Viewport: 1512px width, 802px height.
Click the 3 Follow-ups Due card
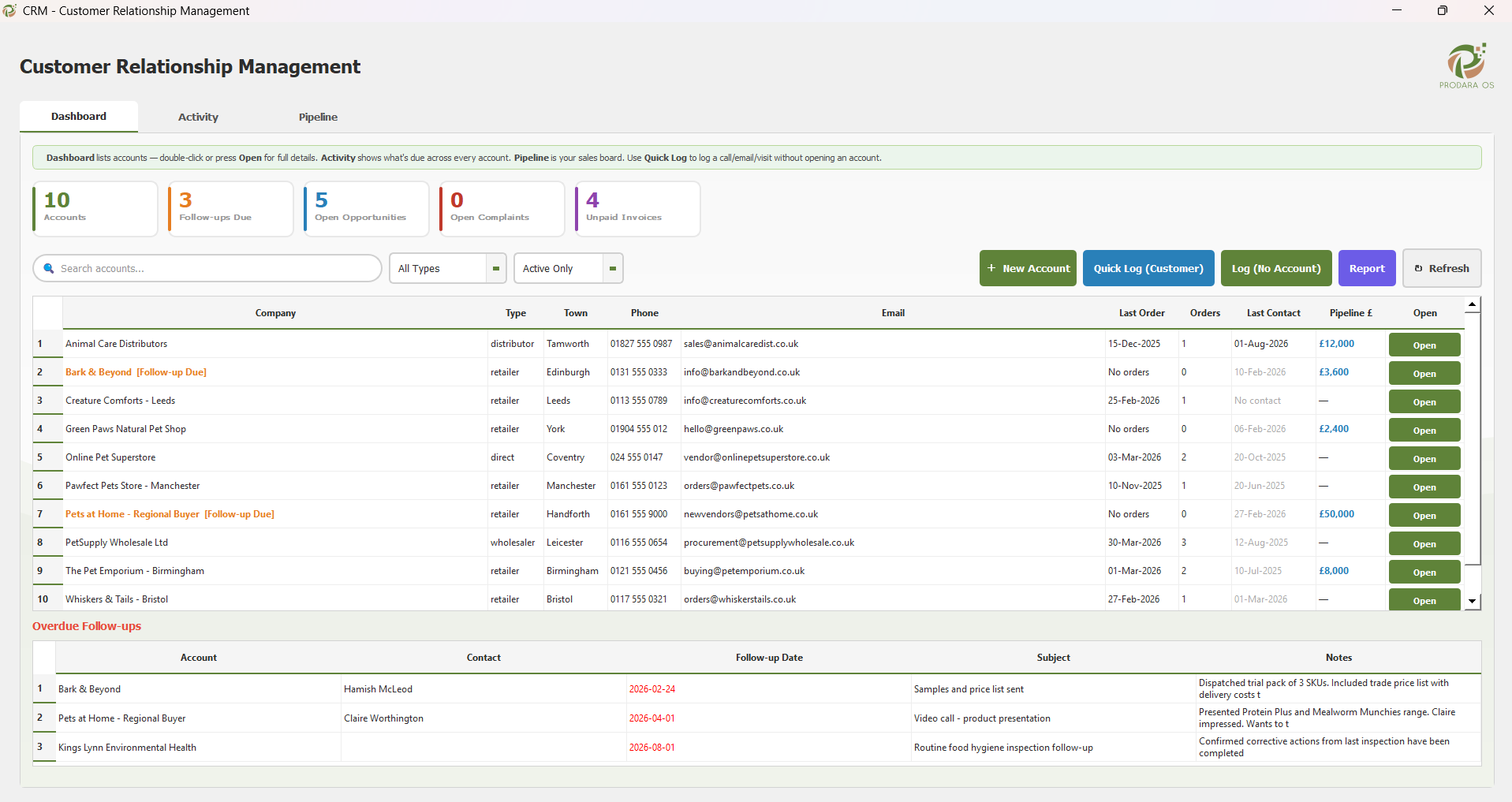231,209
